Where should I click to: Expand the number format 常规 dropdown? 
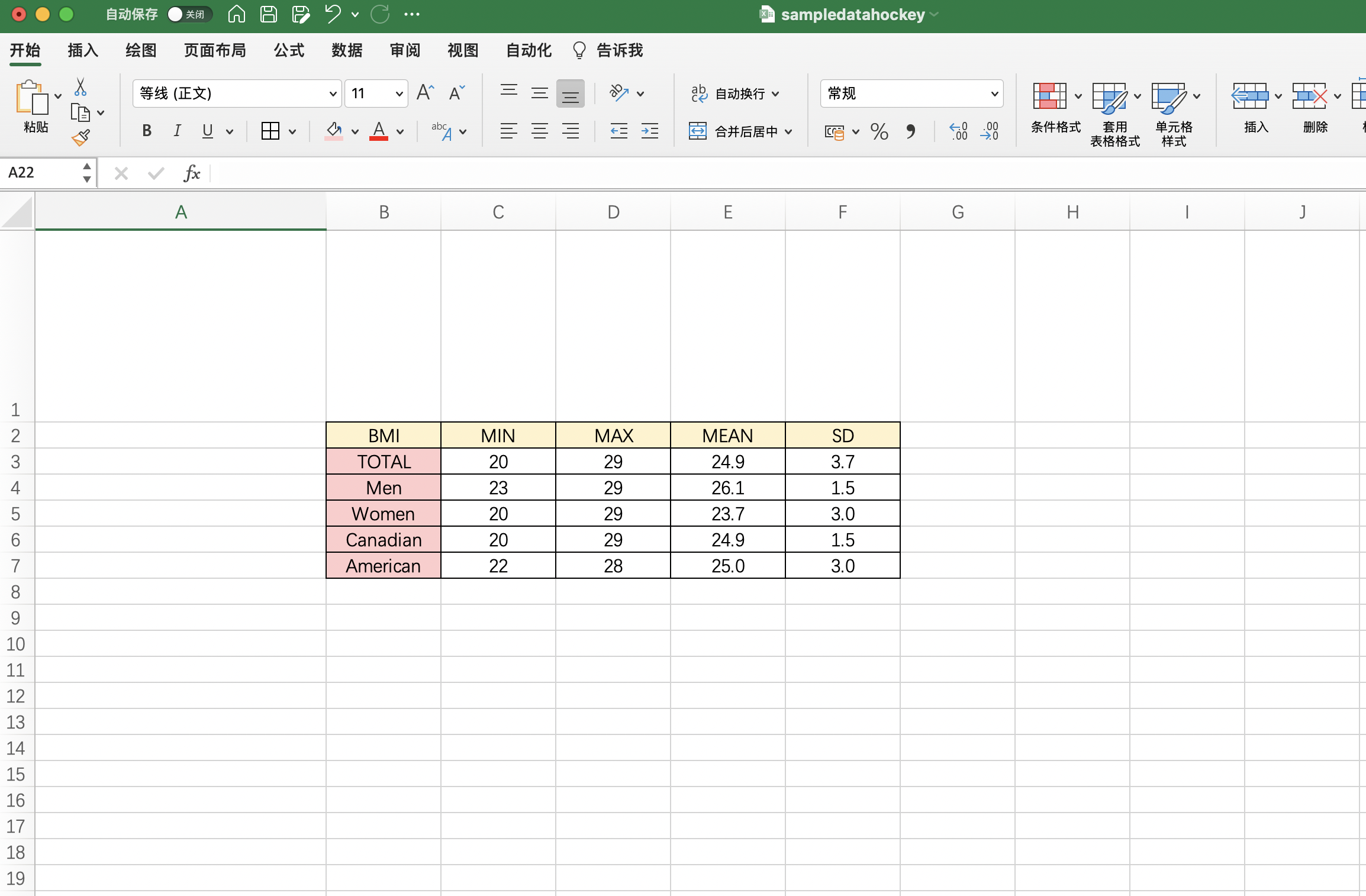click(x=994, y=94)
